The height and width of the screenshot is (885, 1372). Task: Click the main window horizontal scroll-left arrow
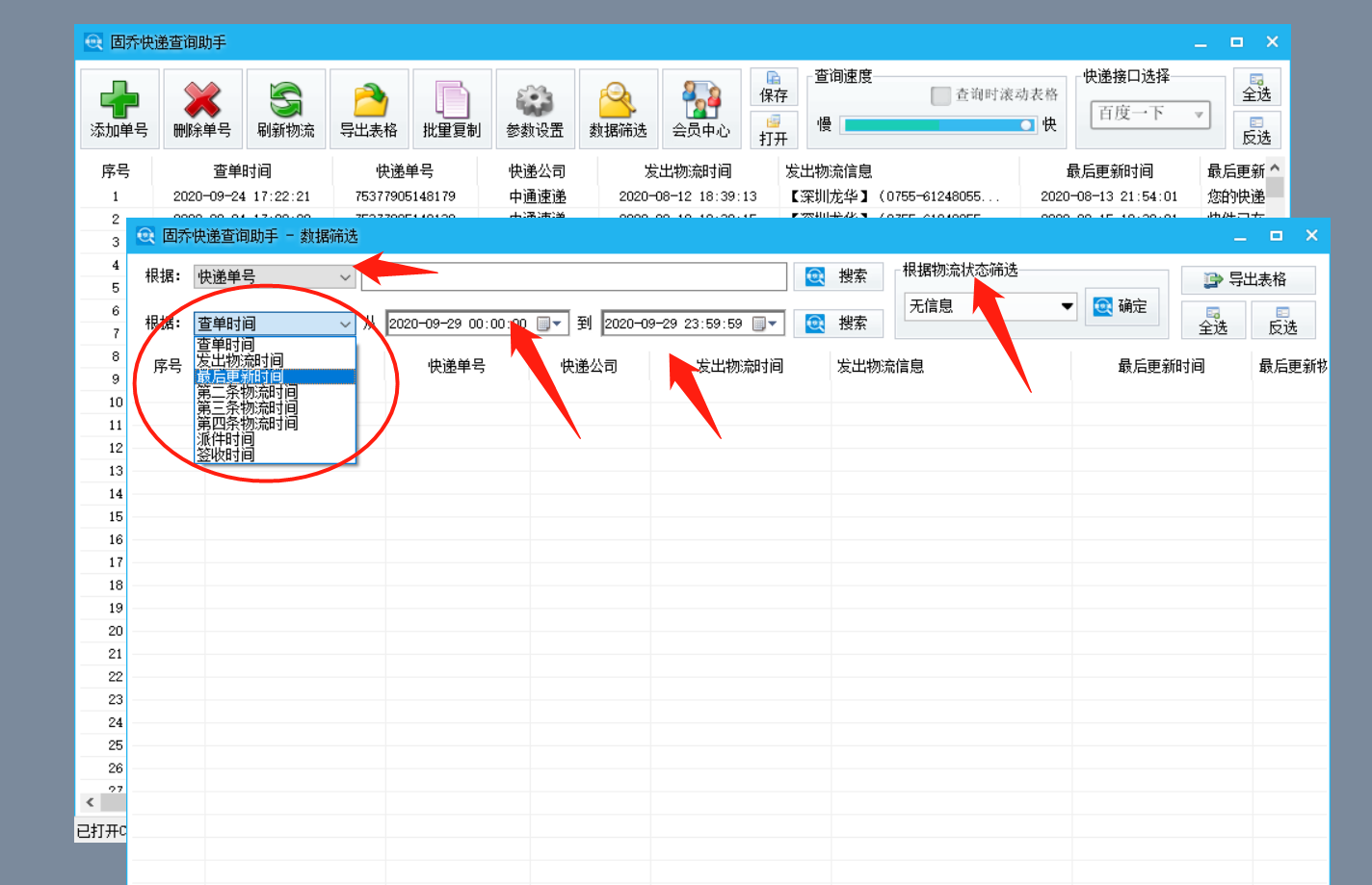click(x=90, y=801)
